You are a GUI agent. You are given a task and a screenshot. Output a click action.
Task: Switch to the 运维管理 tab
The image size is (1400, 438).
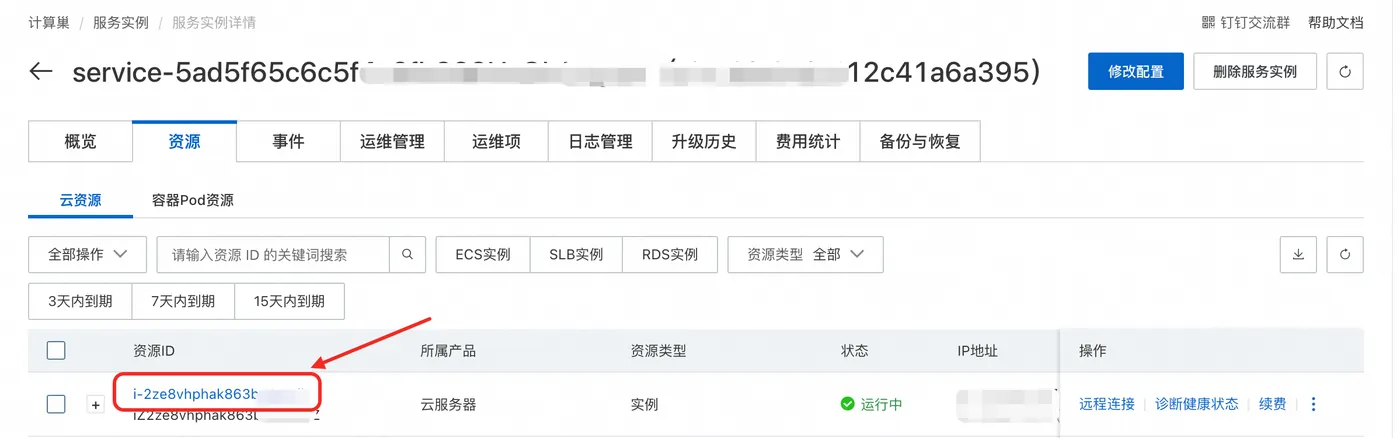(392, 142)
